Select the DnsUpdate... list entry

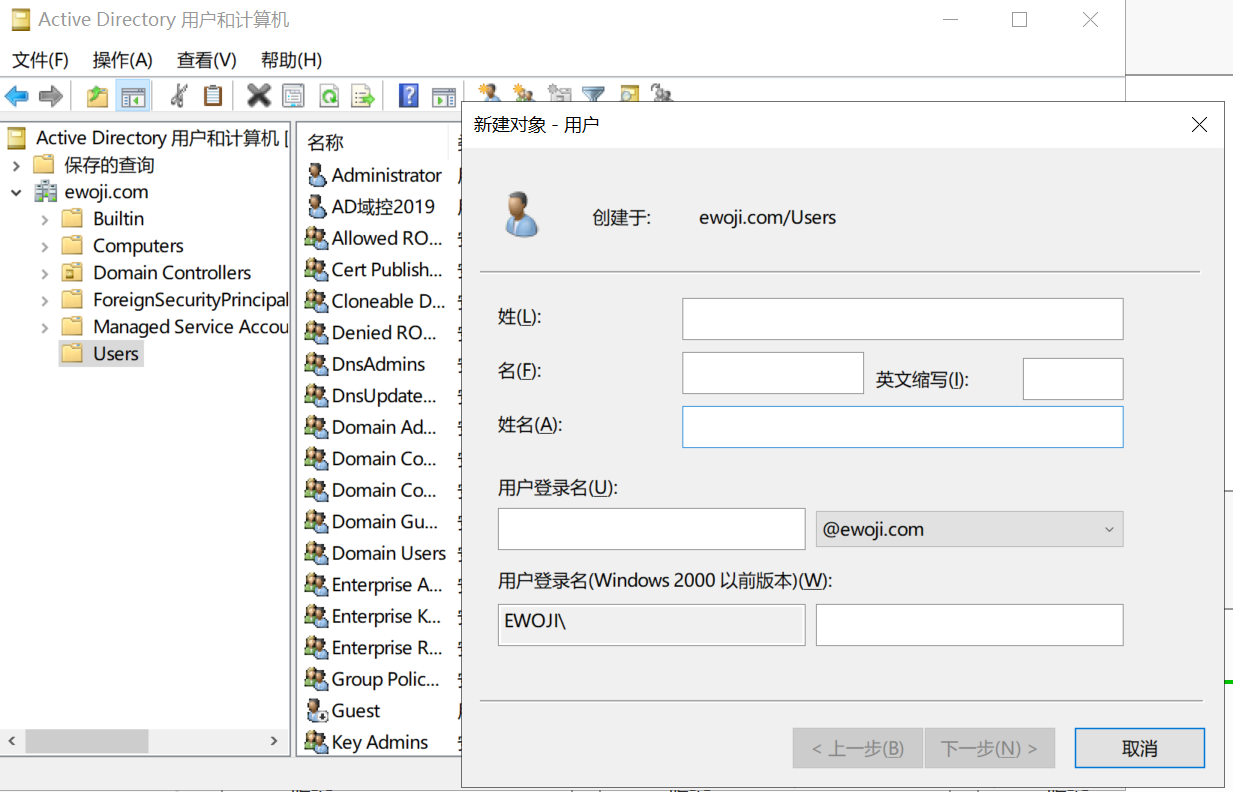[x=371, y=396]
